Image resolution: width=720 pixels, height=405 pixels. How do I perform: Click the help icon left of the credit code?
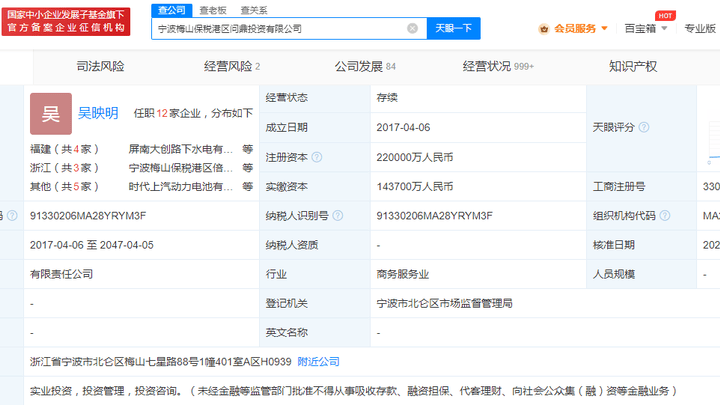[12, 215]
